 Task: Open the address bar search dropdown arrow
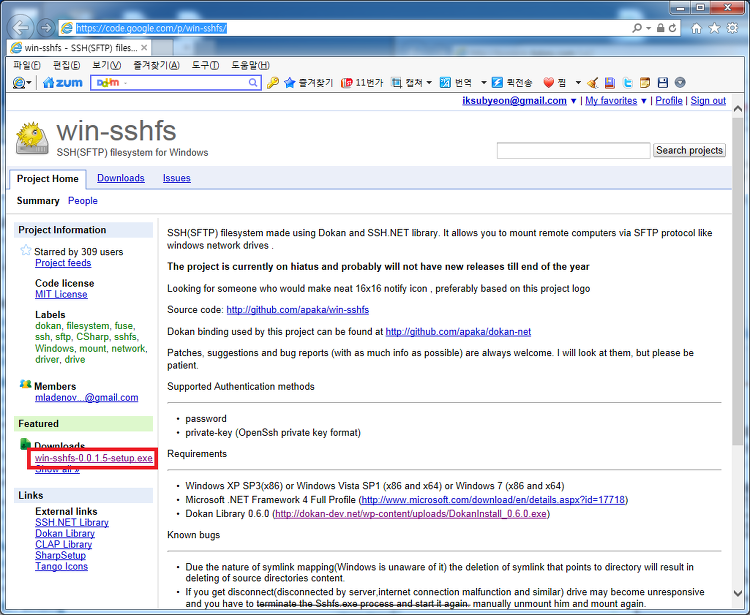tap(649, 28)
